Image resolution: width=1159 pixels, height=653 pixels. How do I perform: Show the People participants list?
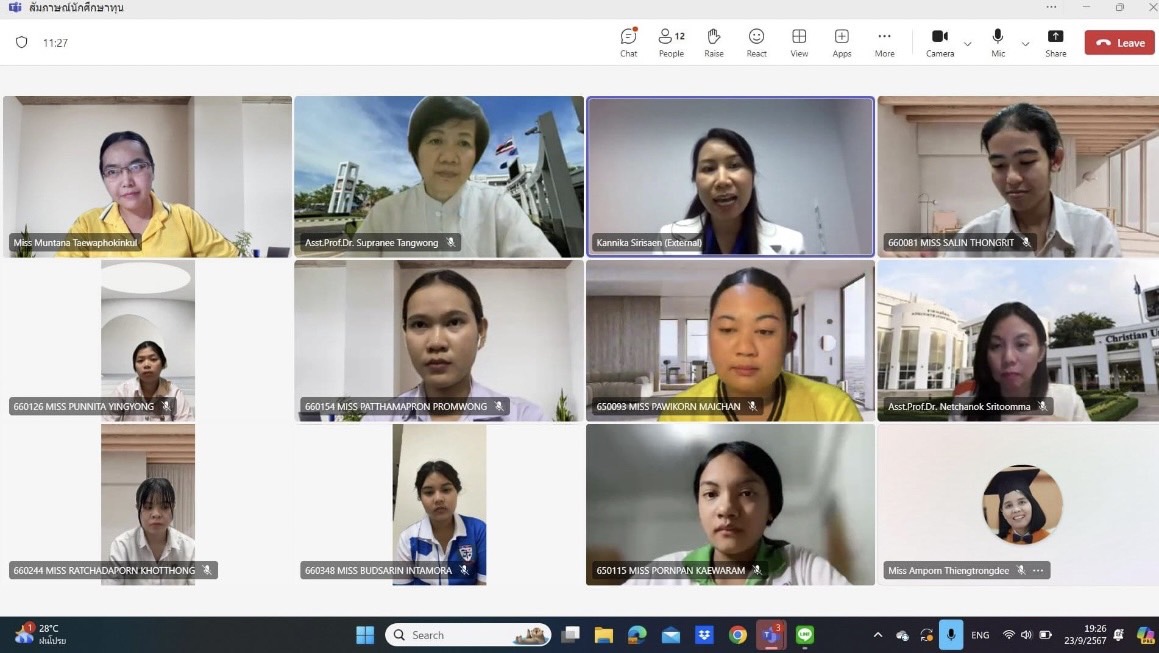[x=671, y=42]
